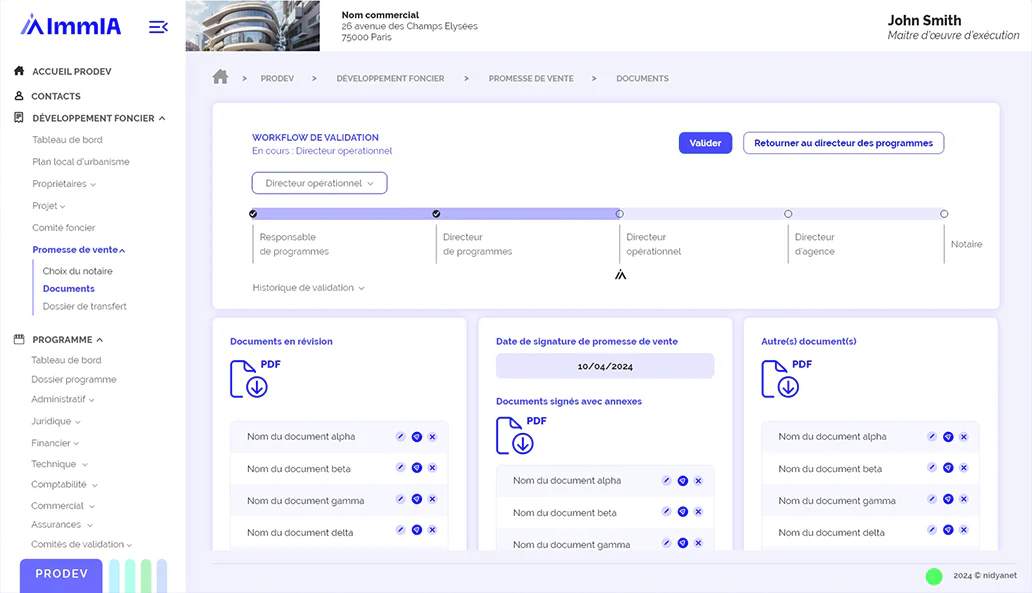The image size is (1032, 593).
Task: Edit document gamma in Documents signés list
Action: pyautogui.click(x=666, y=543)
